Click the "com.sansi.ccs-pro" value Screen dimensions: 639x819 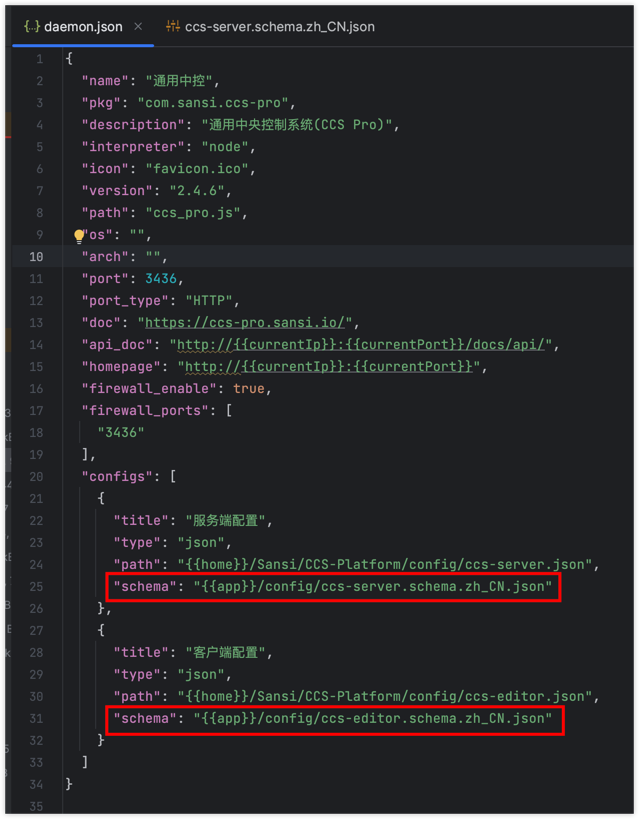click(213, 103)
